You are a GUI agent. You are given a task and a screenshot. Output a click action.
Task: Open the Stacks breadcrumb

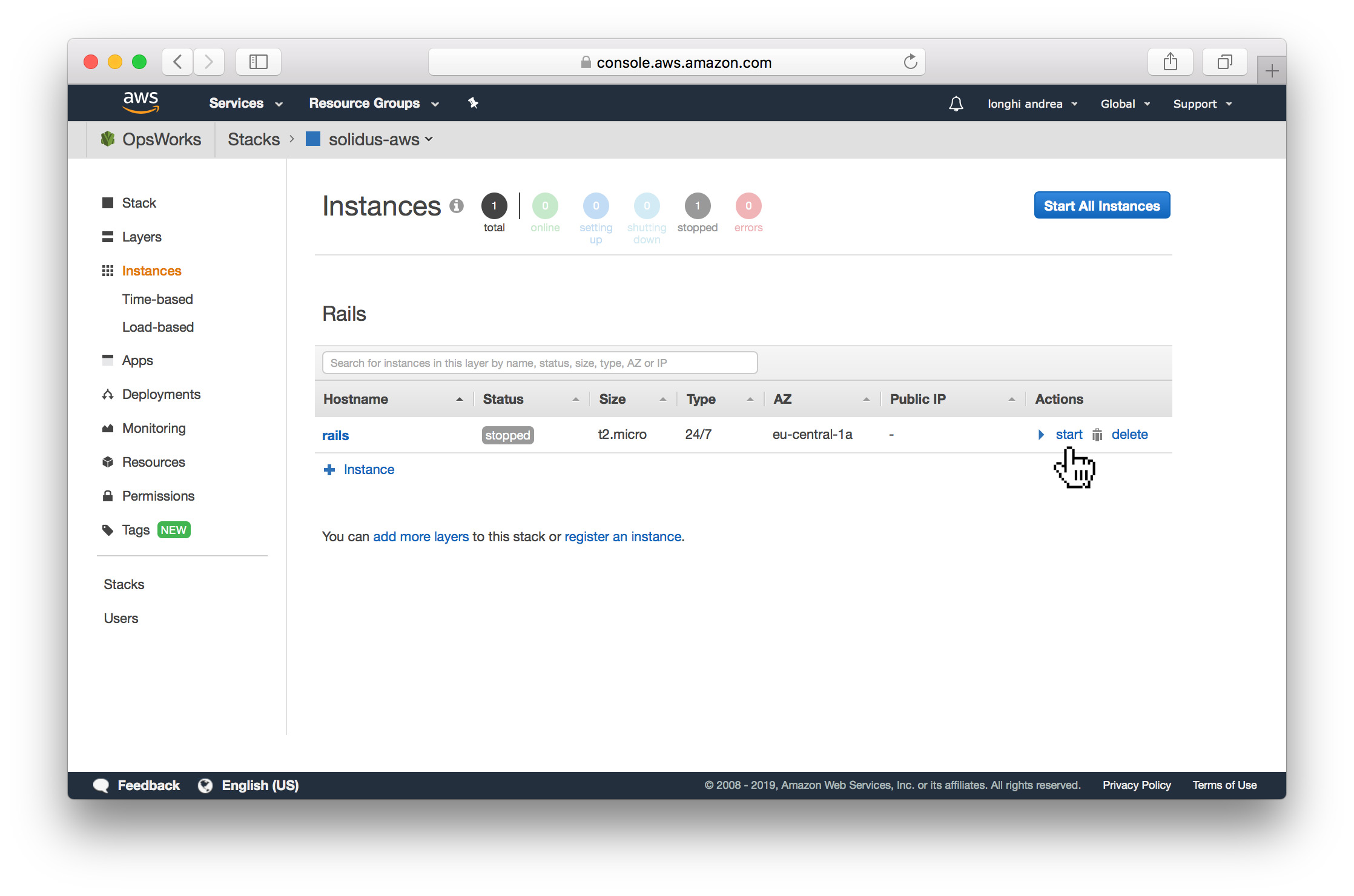254,139
